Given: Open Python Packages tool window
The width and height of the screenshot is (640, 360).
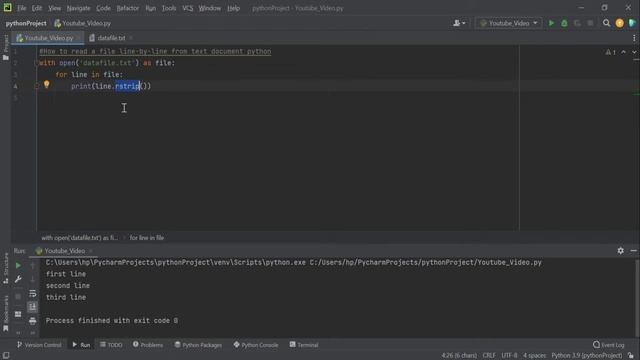Looking at the screenshot, I should 198,345.
